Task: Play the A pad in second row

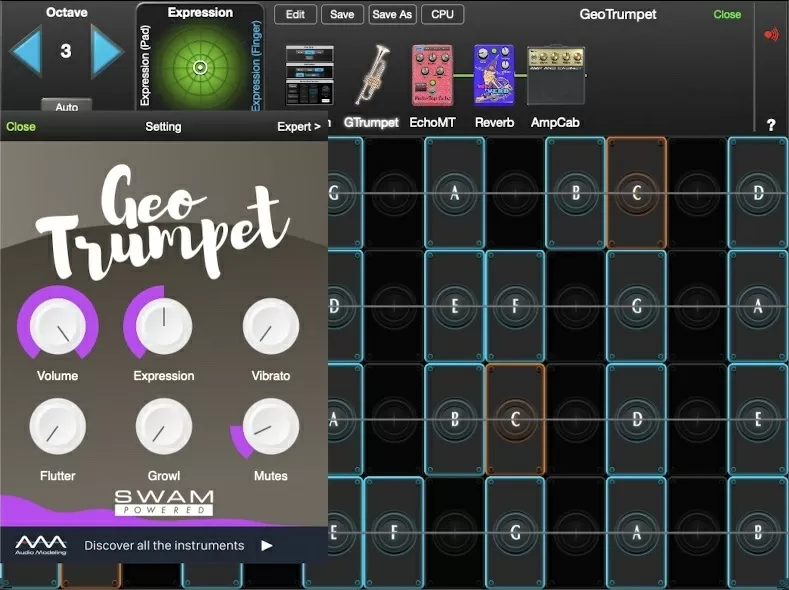Action: point(758,306)
